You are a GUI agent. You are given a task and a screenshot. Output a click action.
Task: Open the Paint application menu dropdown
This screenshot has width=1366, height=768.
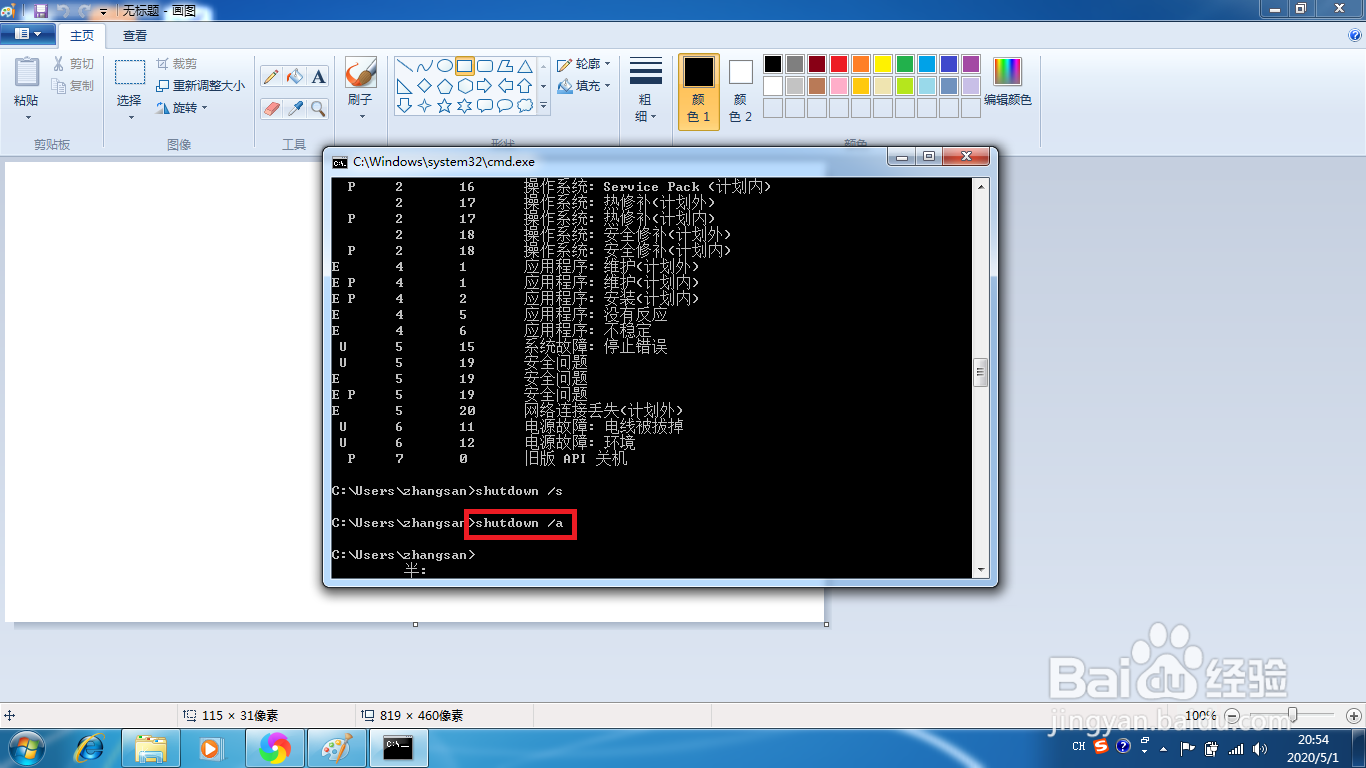(27, 34)
